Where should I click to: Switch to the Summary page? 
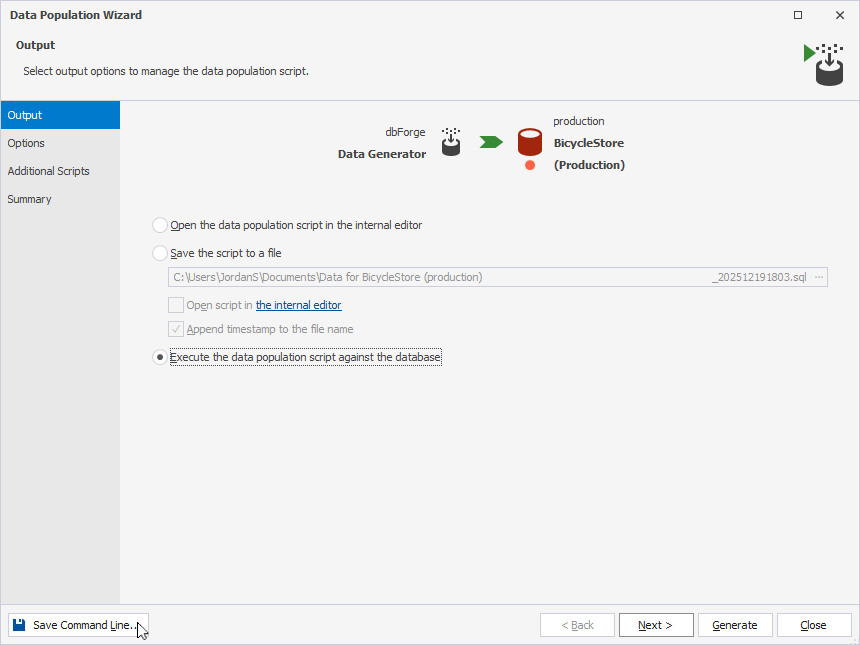pyautogui.click(x=60, y=199)
